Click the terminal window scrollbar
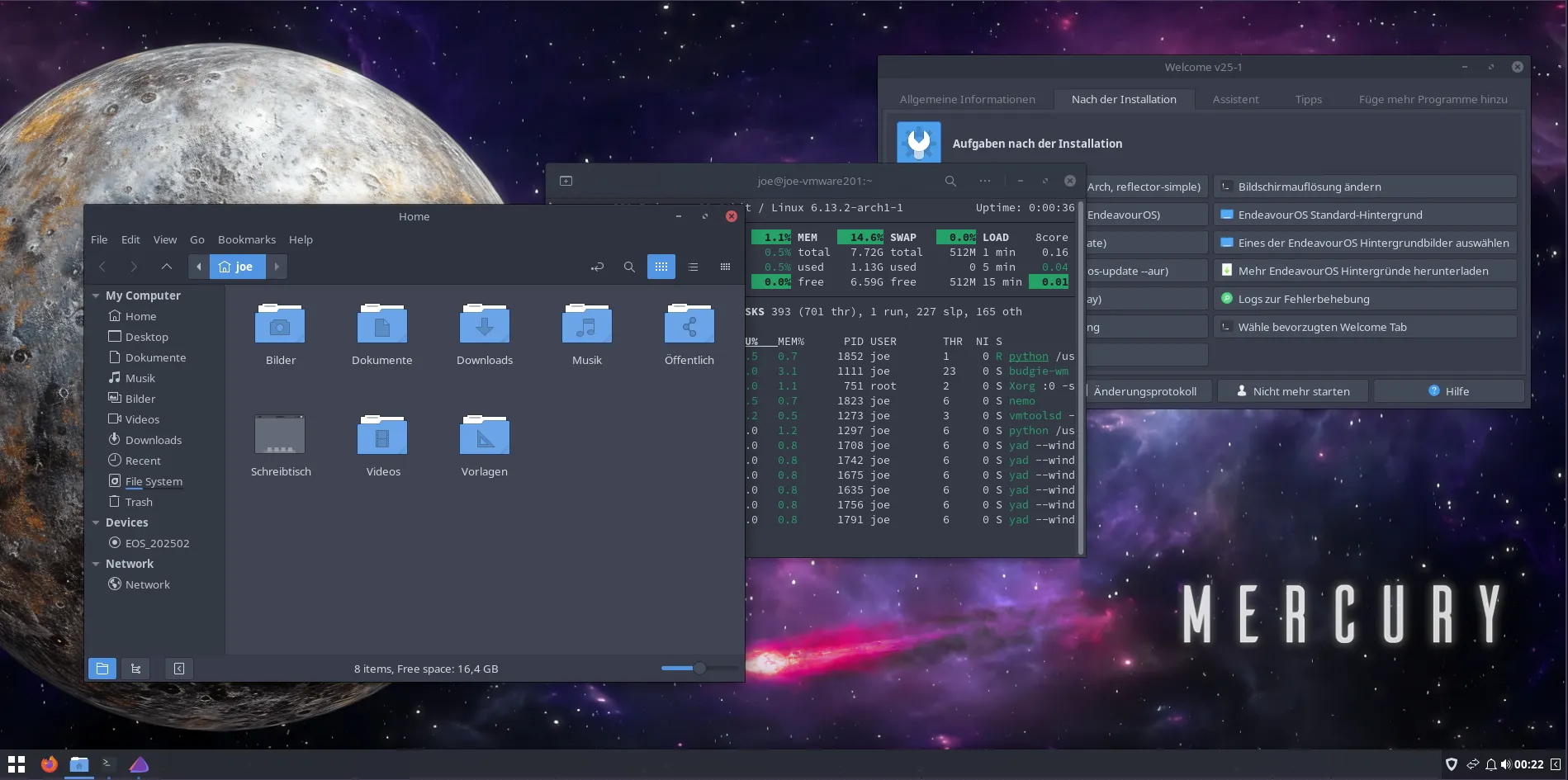The image size is (1568, 780). [1081, 376]
